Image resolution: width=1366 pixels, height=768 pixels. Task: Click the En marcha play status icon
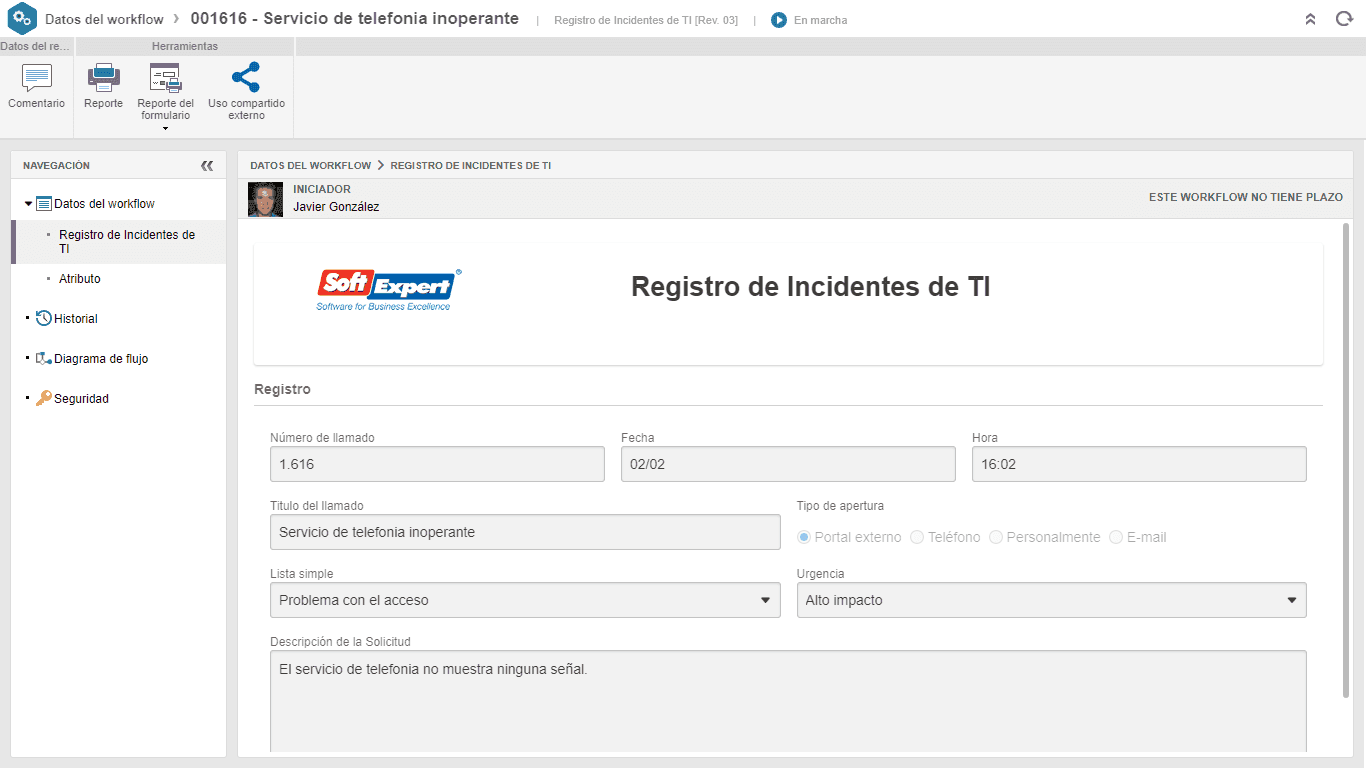(x=779, y=20)
